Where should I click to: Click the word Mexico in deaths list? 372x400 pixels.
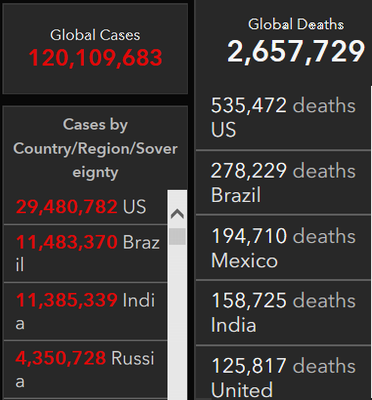pyautogui.click(x=244, y=260)
